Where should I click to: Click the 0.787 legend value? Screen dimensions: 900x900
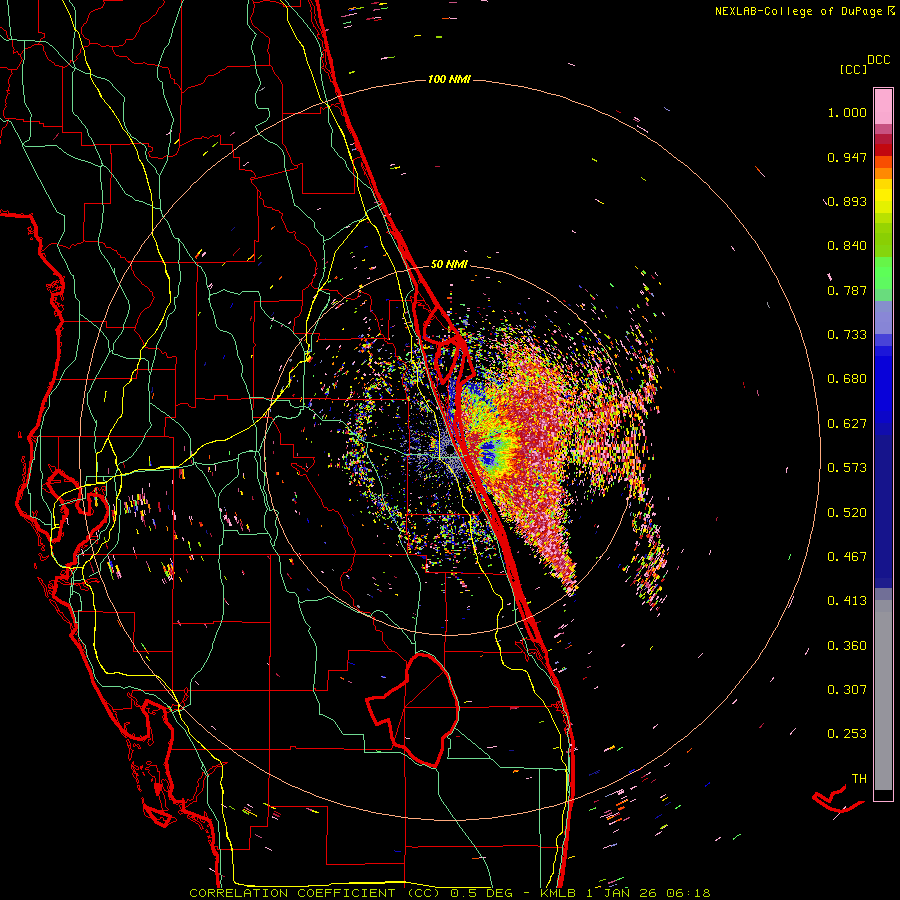coord(847,290)
